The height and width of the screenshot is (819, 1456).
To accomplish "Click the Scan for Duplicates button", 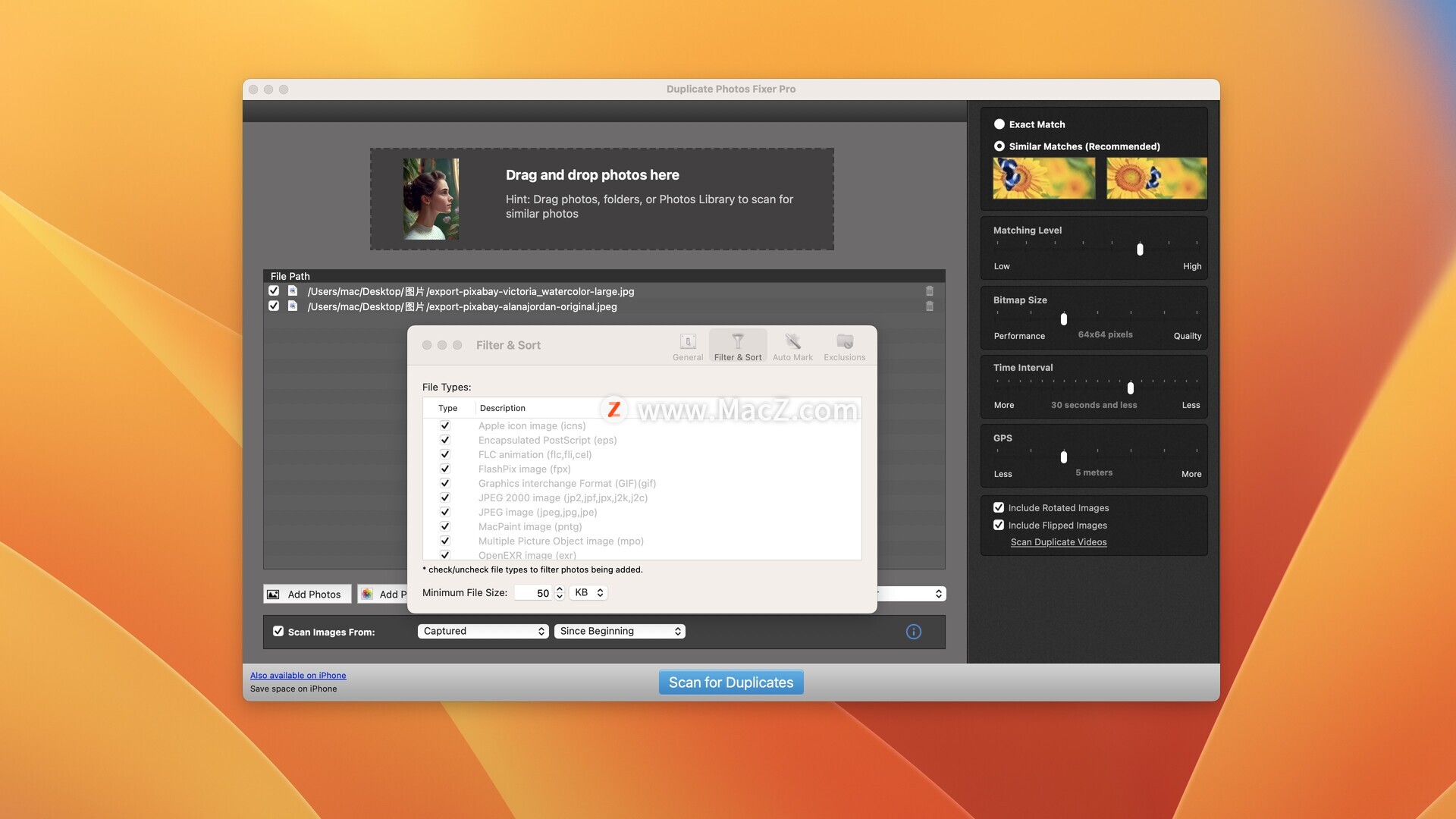I will (x=731, y=682).
